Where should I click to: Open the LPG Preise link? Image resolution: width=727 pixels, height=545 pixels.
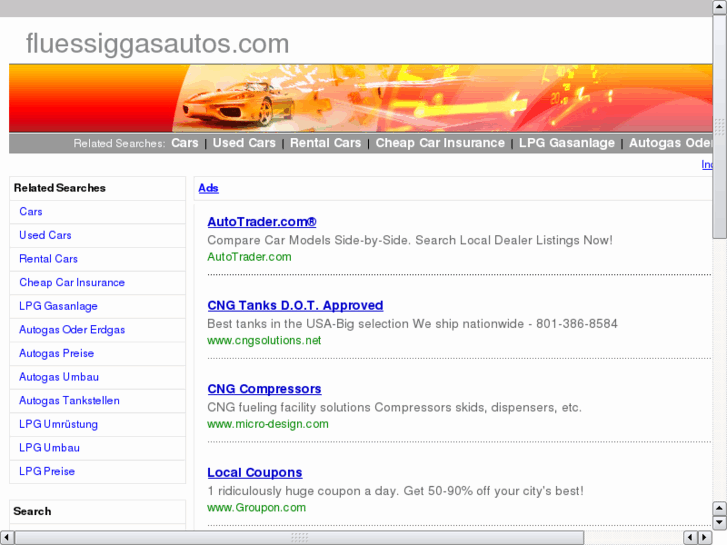(x=46, y=472)
